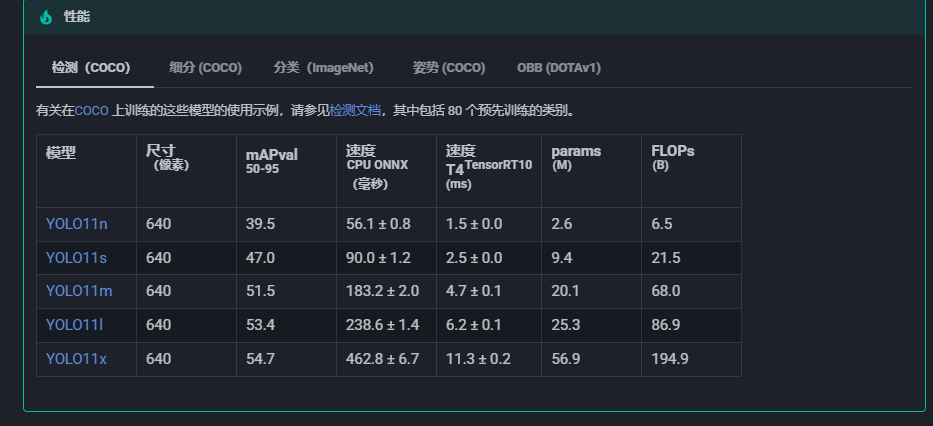Open the YOLO11m model link
Viewport: 933px width, 426px height.
click(x=79, y=291)
